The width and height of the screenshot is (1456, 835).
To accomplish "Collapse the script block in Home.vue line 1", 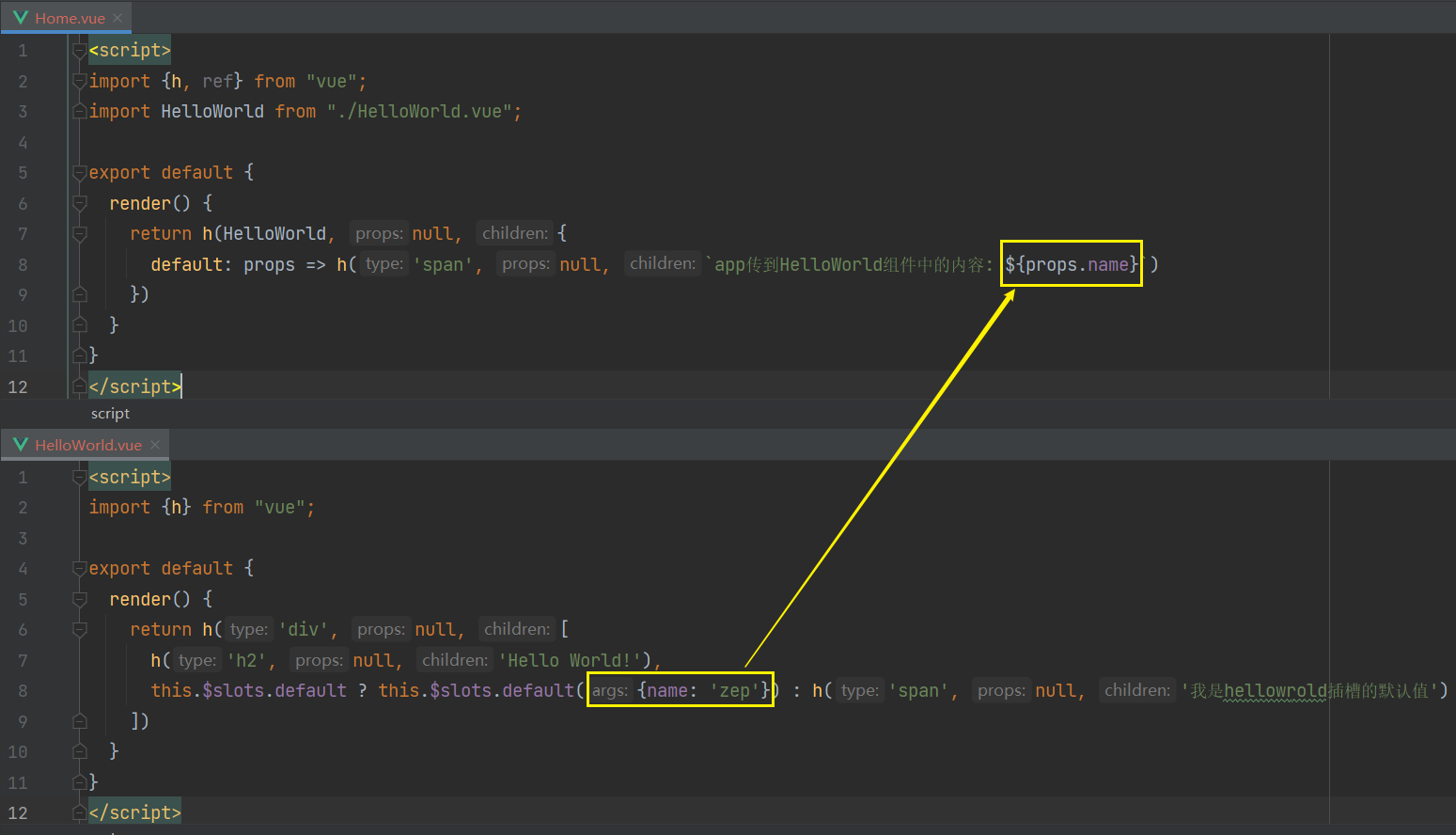I will pos(80,51).
